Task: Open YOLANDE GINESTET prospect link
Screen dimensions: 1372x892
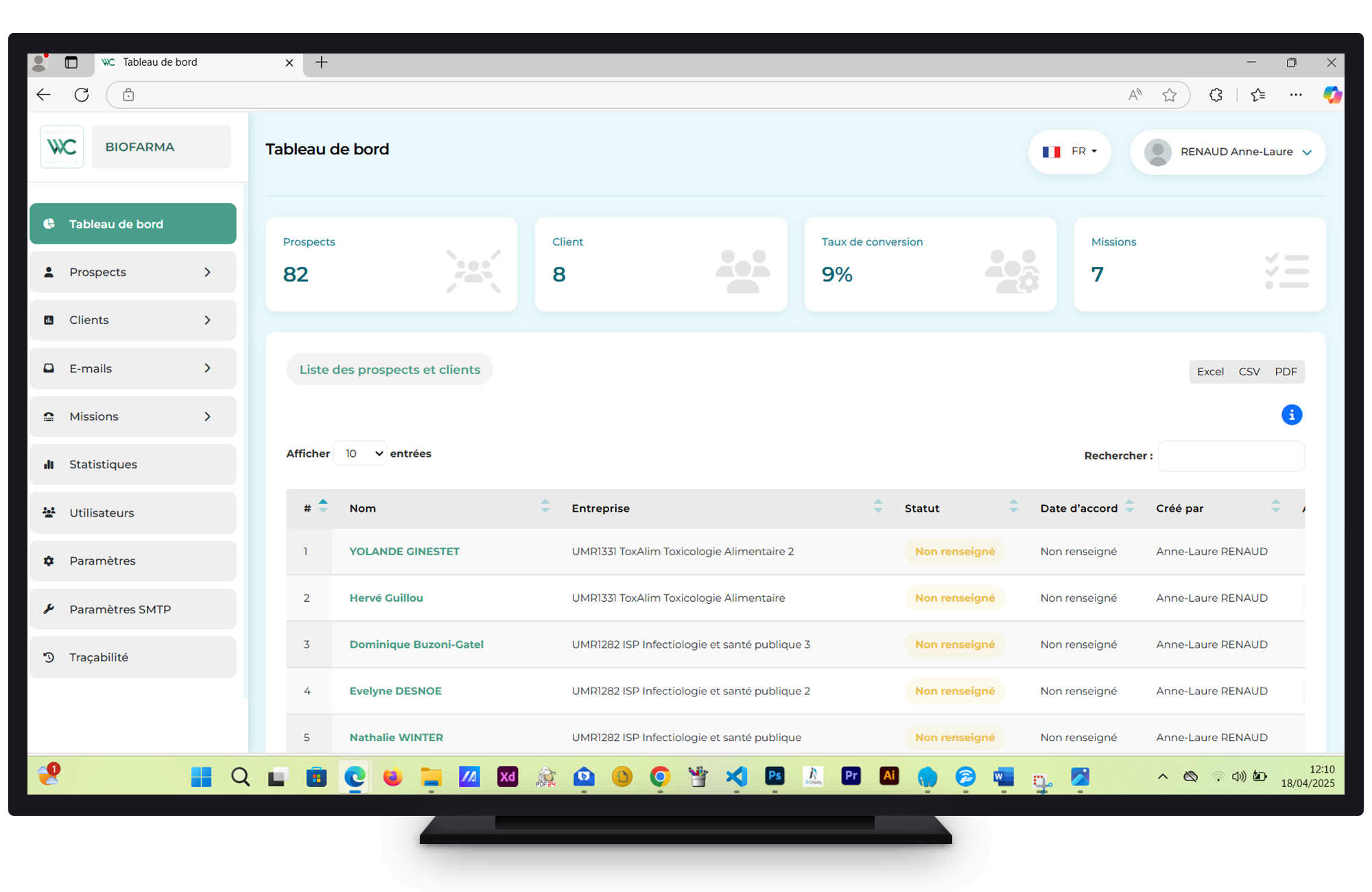Action: click(404, 552)
